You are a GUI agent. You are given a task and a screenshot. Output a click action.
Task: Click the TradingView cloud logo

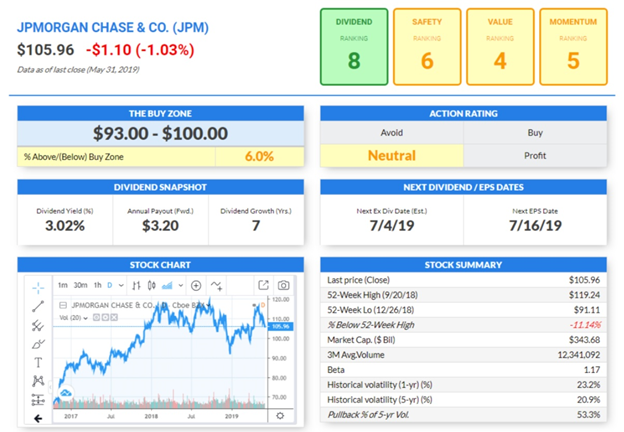pos(66,393)
